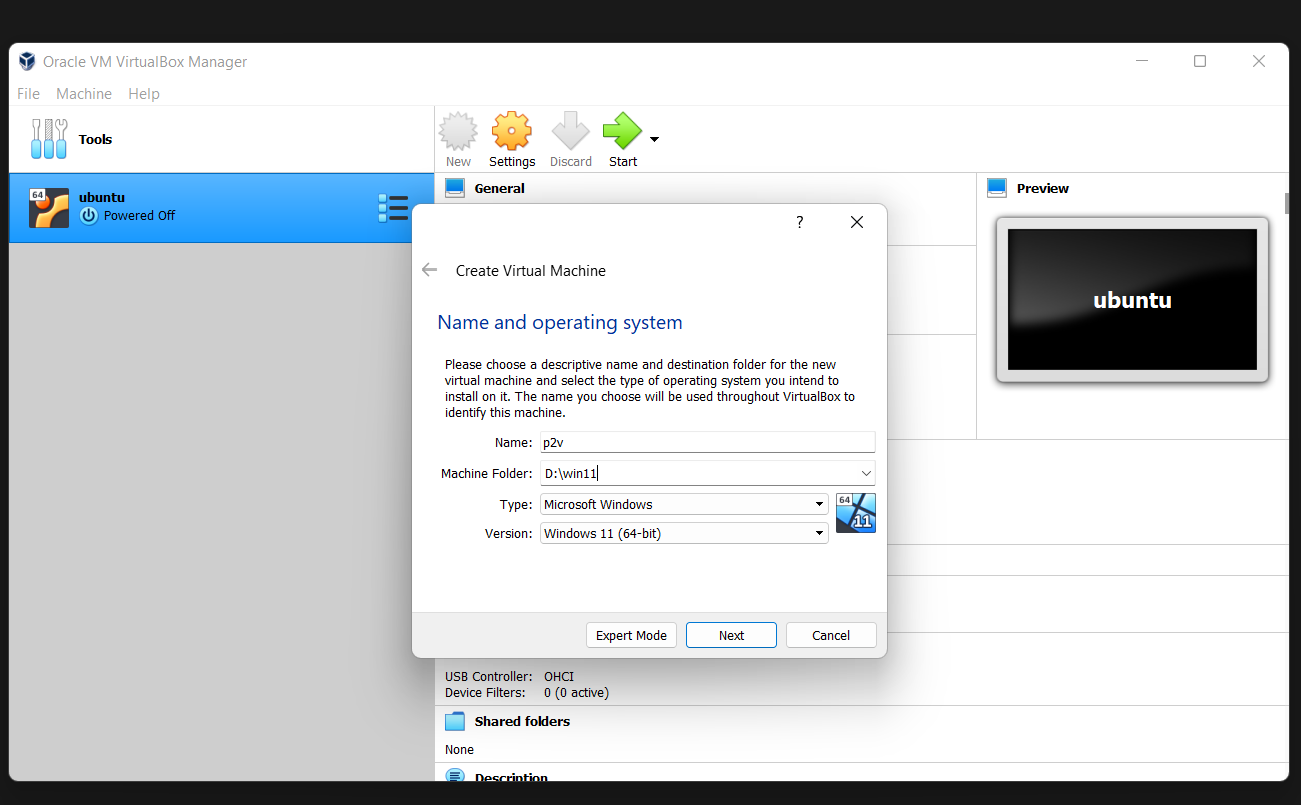1301x805 pixels.
Task: Switch to Expert Mode
Action: point(631,635)
